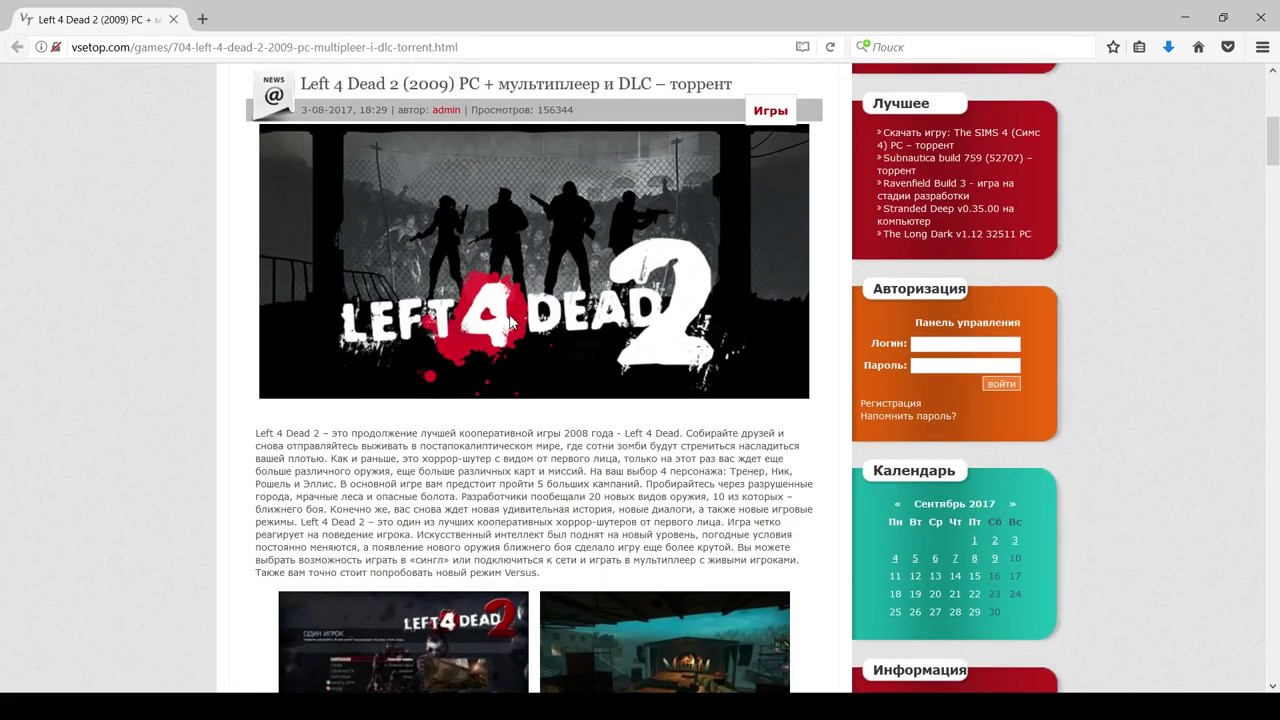Screen dimensions: 1280x720
Task: Open Напомнить пароль? link
Action: (x=908, y=416)
